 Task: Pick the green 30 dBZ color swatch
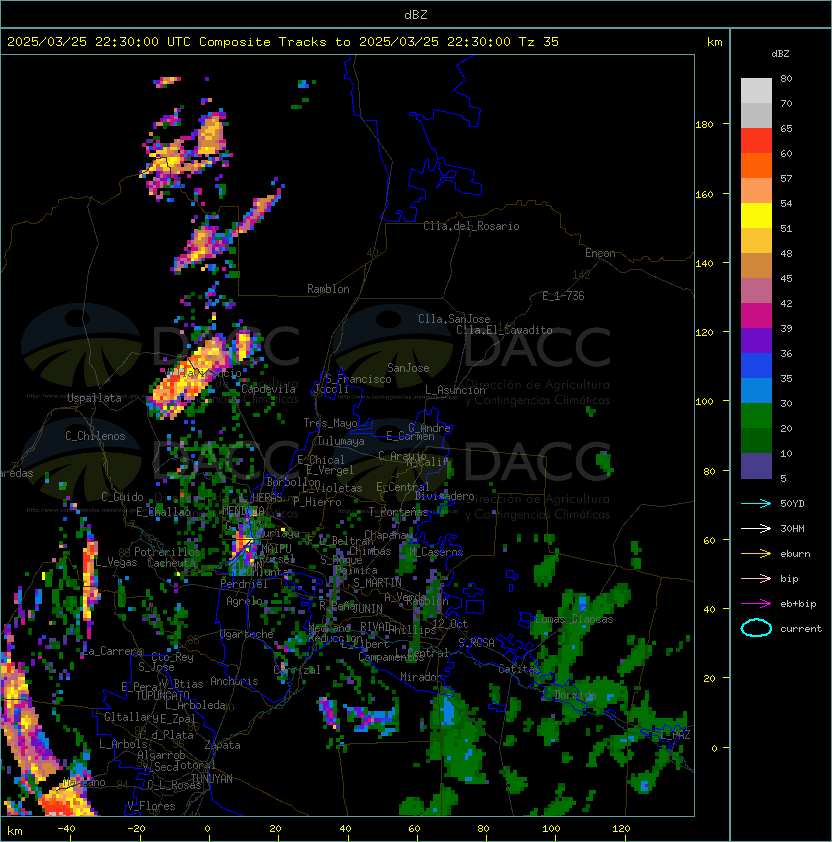756,416
